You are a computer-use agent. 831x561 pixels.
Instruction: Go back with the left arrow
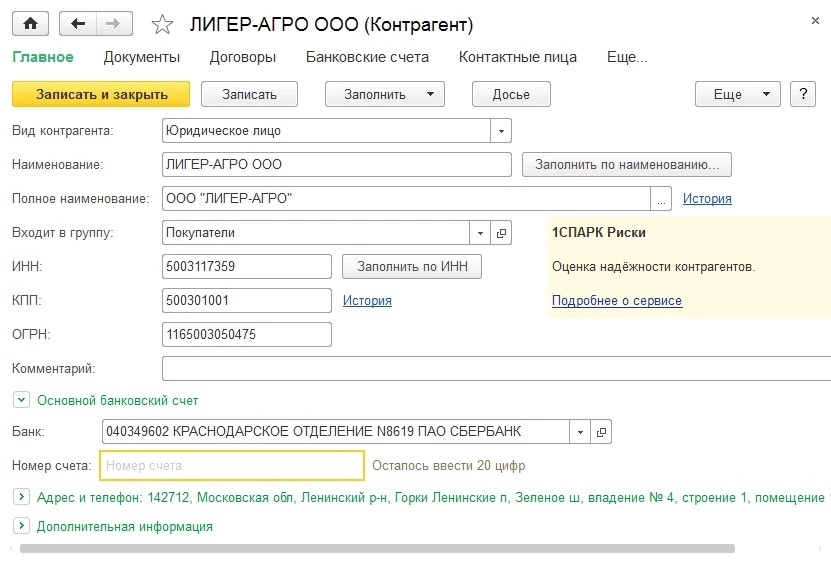point(78,23)
